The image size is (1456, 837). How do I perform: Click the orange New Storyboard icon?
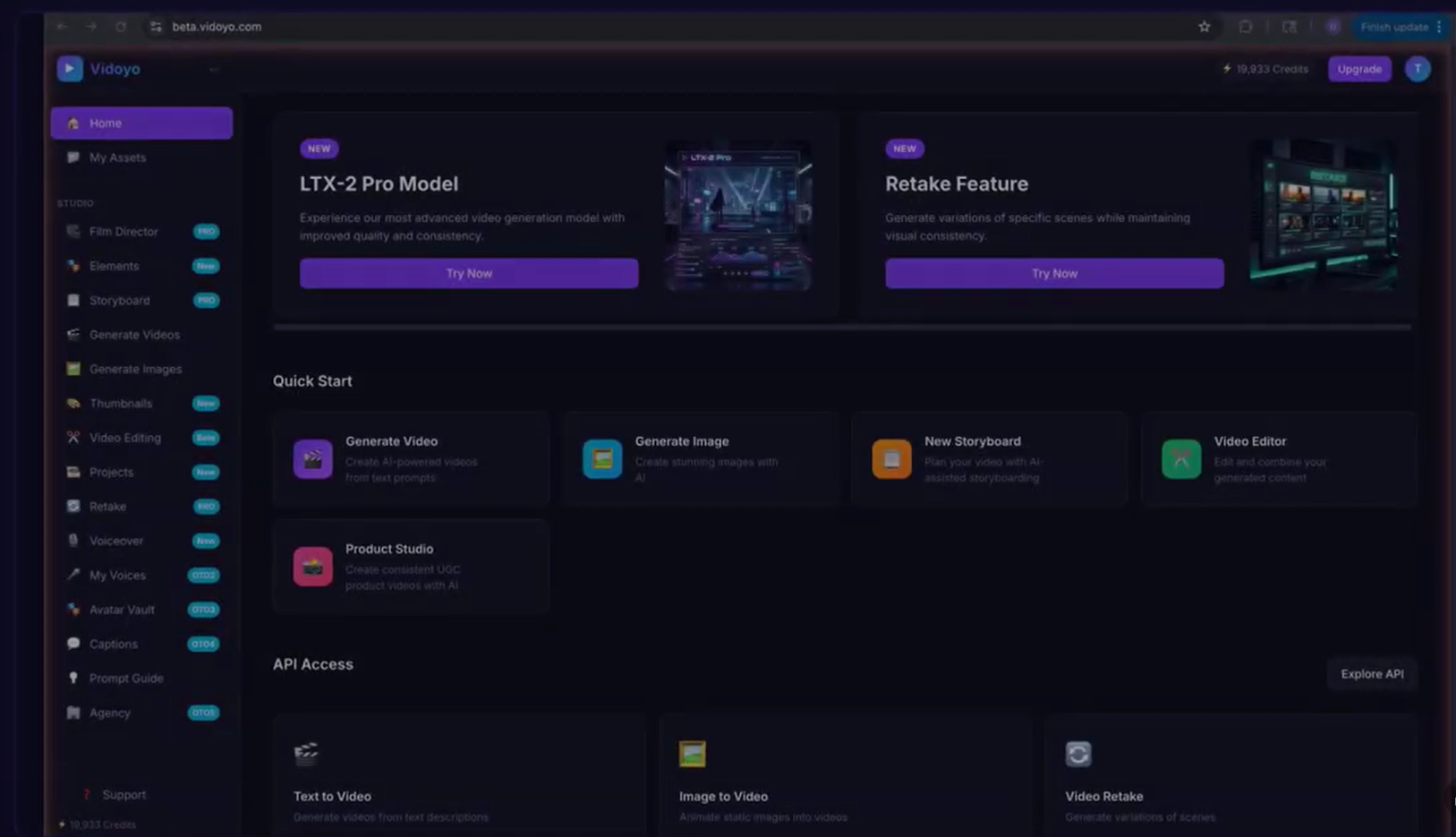click(891, 459)
